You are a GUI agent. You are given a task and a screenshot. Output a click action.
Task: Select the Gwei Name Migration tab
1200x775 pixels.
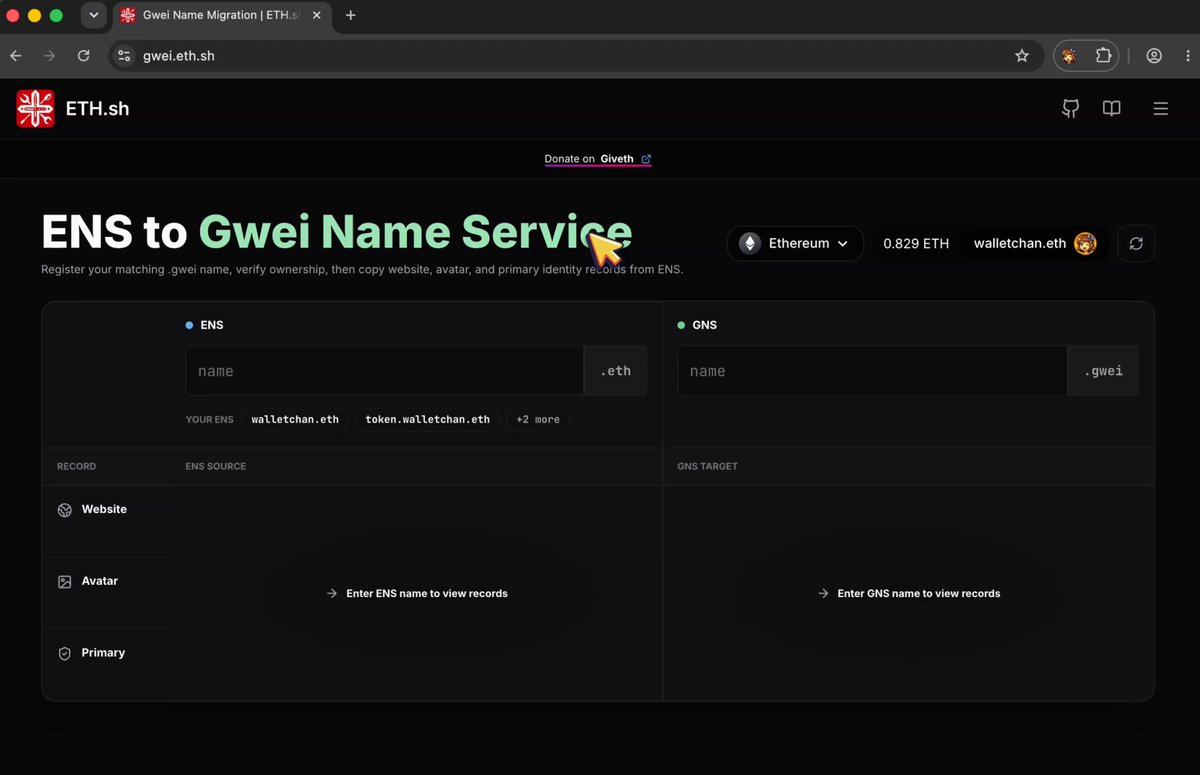pyautogui.click(x=221, y=15)
